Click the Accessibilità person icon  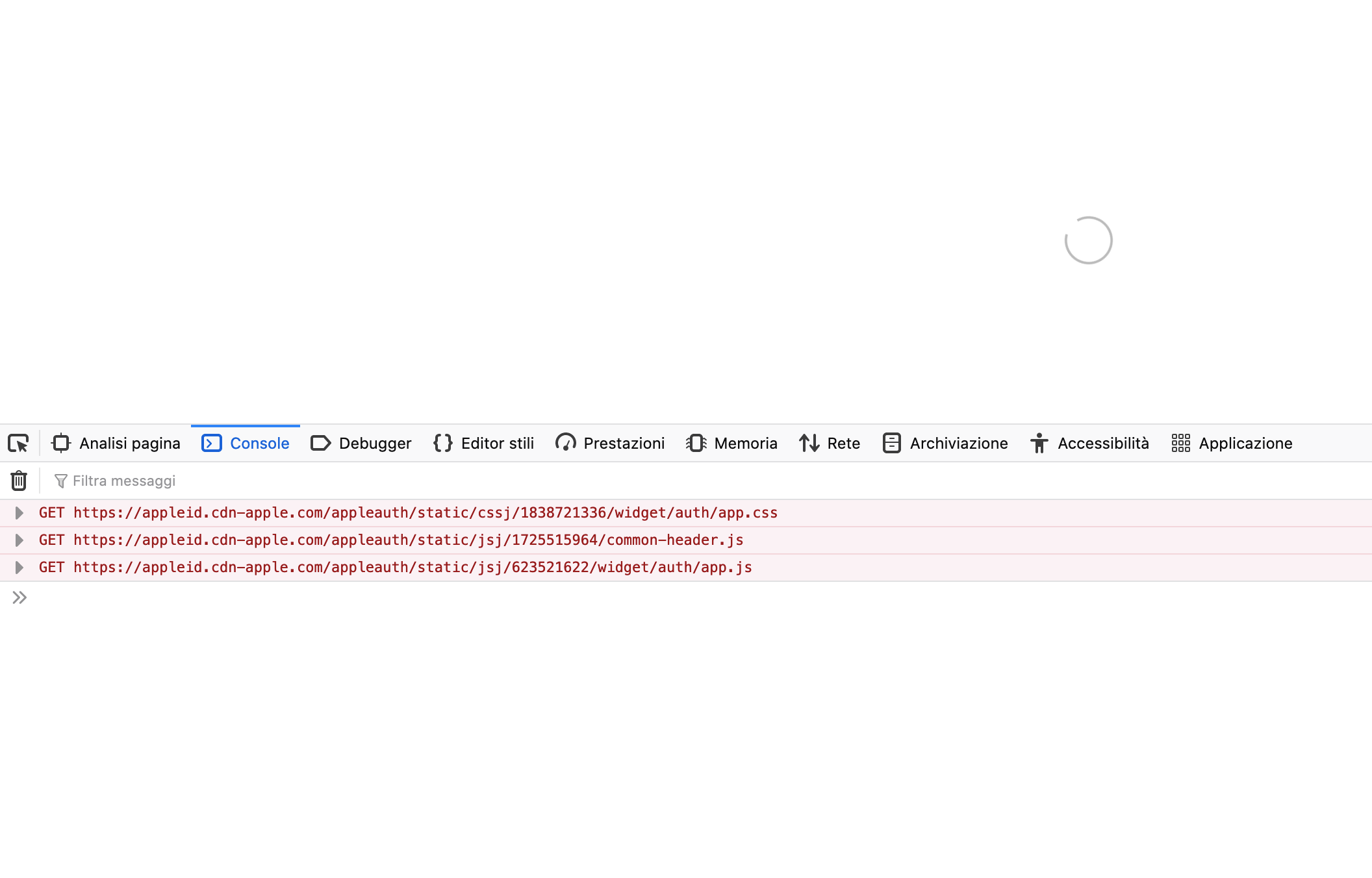click(1039, 443)
